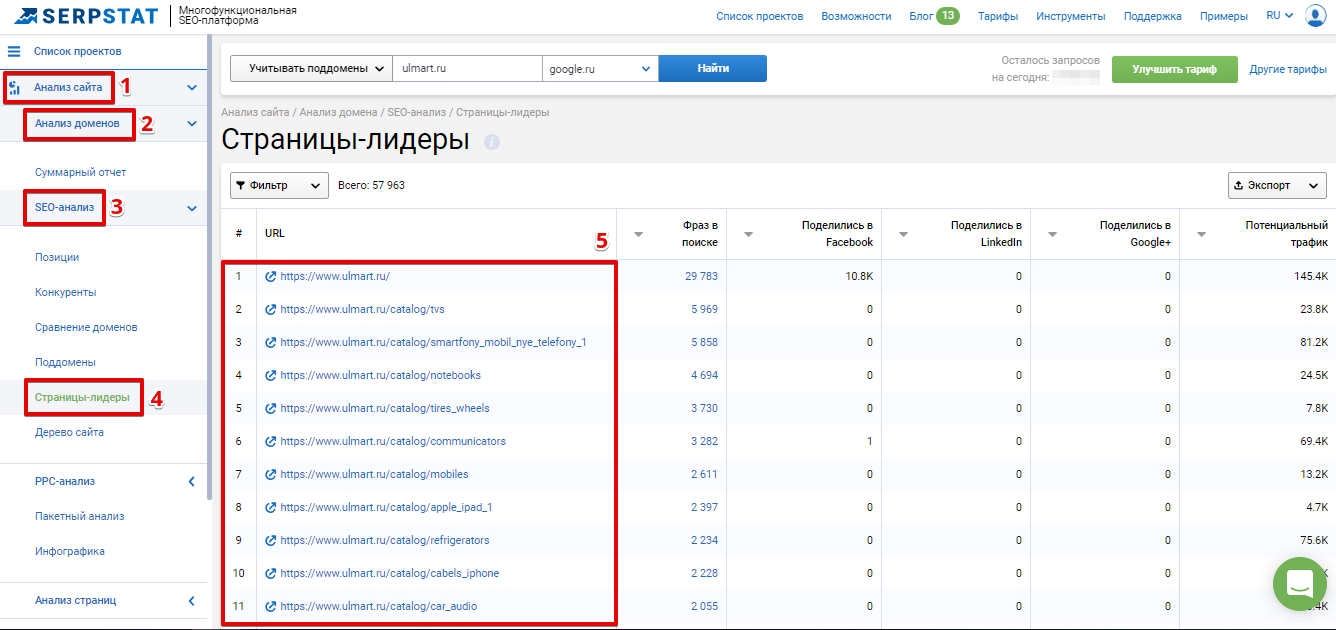Open phrase count link 5 969
Viewport: 1336px width, 630px height.
(704, 309)
